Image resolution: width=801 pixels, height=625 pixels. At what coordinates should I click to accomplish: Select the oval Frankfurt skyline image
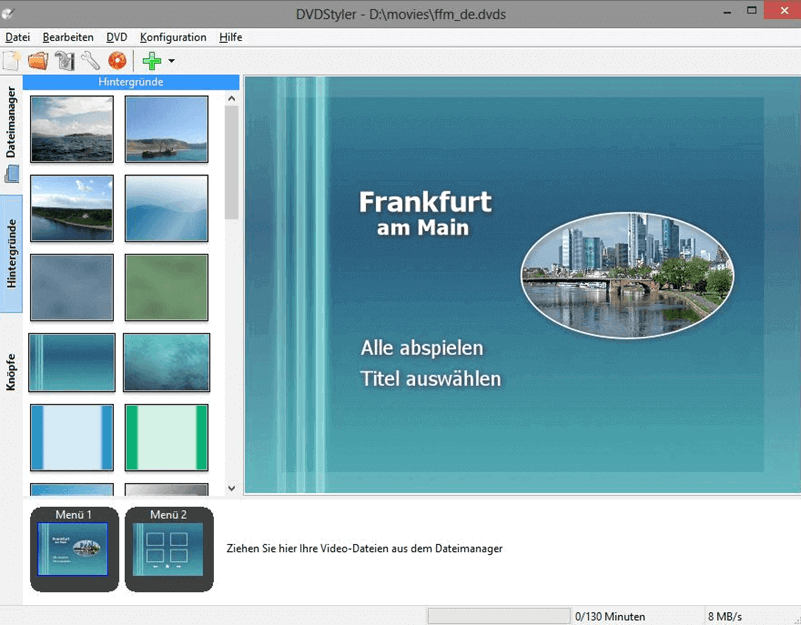pos(627,275)
